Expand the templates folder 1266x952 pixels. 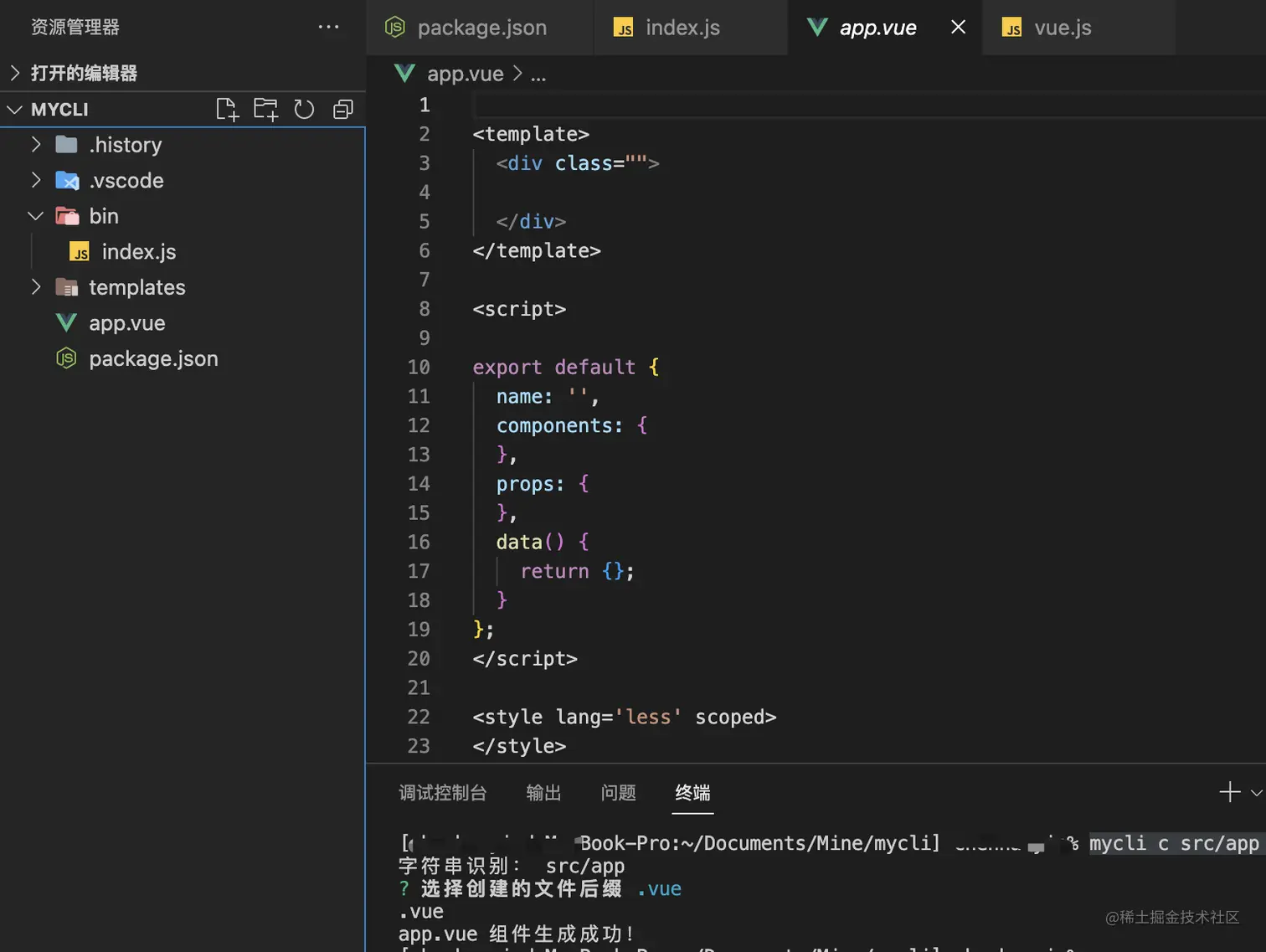(x=36, y=287)
